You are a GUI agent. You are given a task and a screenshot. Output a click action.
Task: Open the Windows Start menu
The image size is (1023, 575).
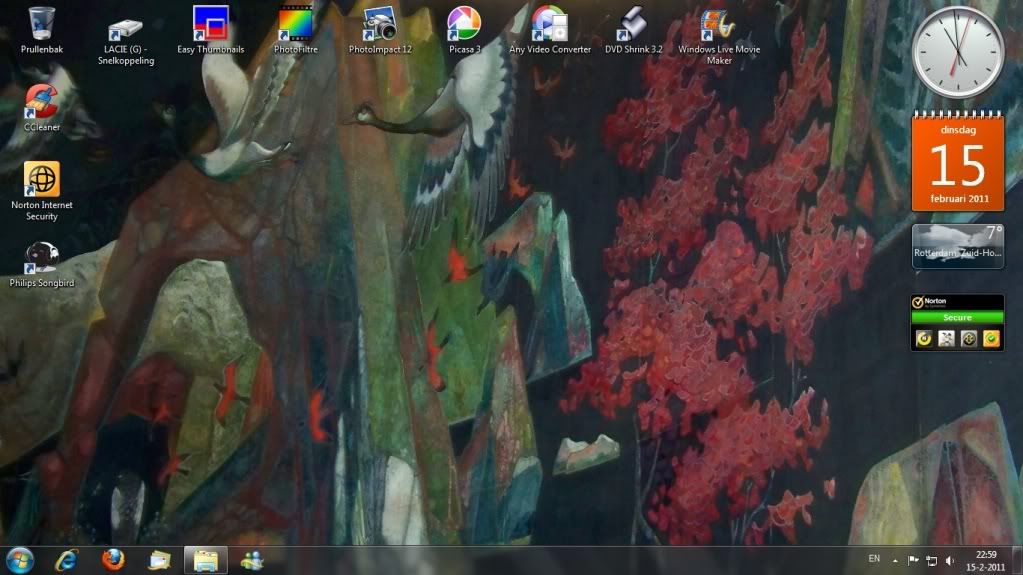tap(20, 561)
